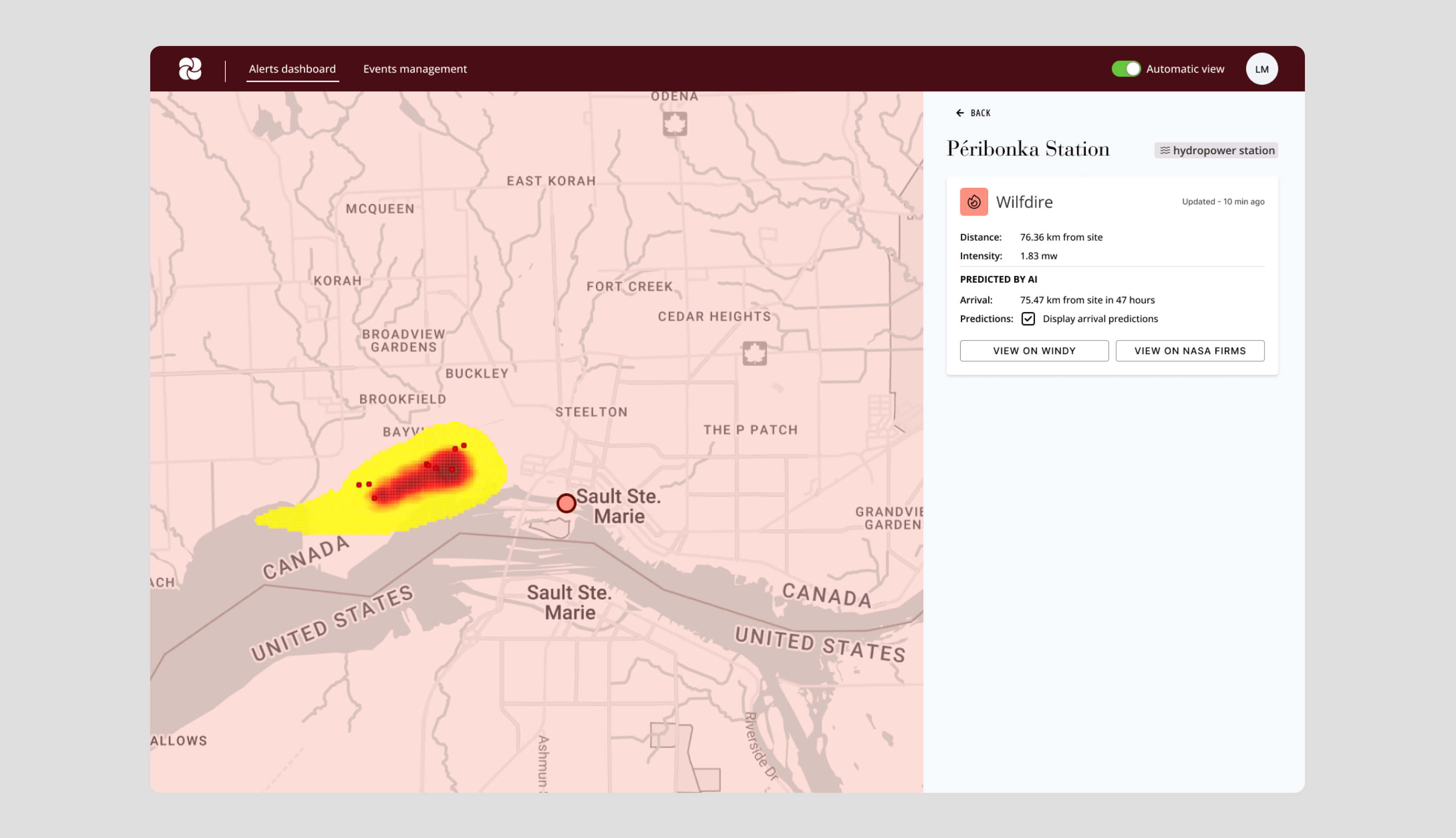
Task: Uncheck Display arrival predictions checkbox
Action: coord(1028,319)
